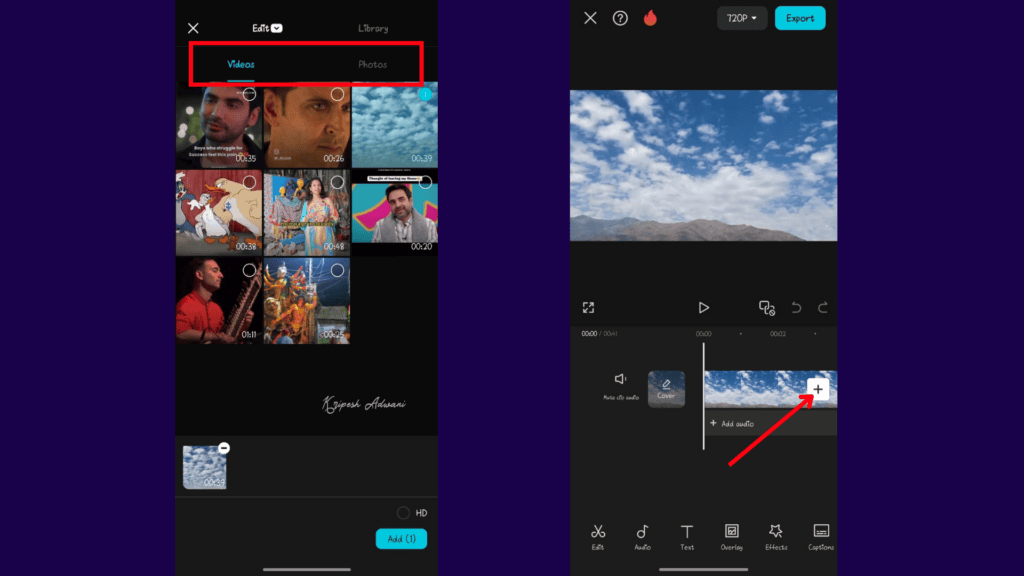Select the Edit scissors tool
The height and width of the screenshot is (576, 1024).
click(598, 537)
